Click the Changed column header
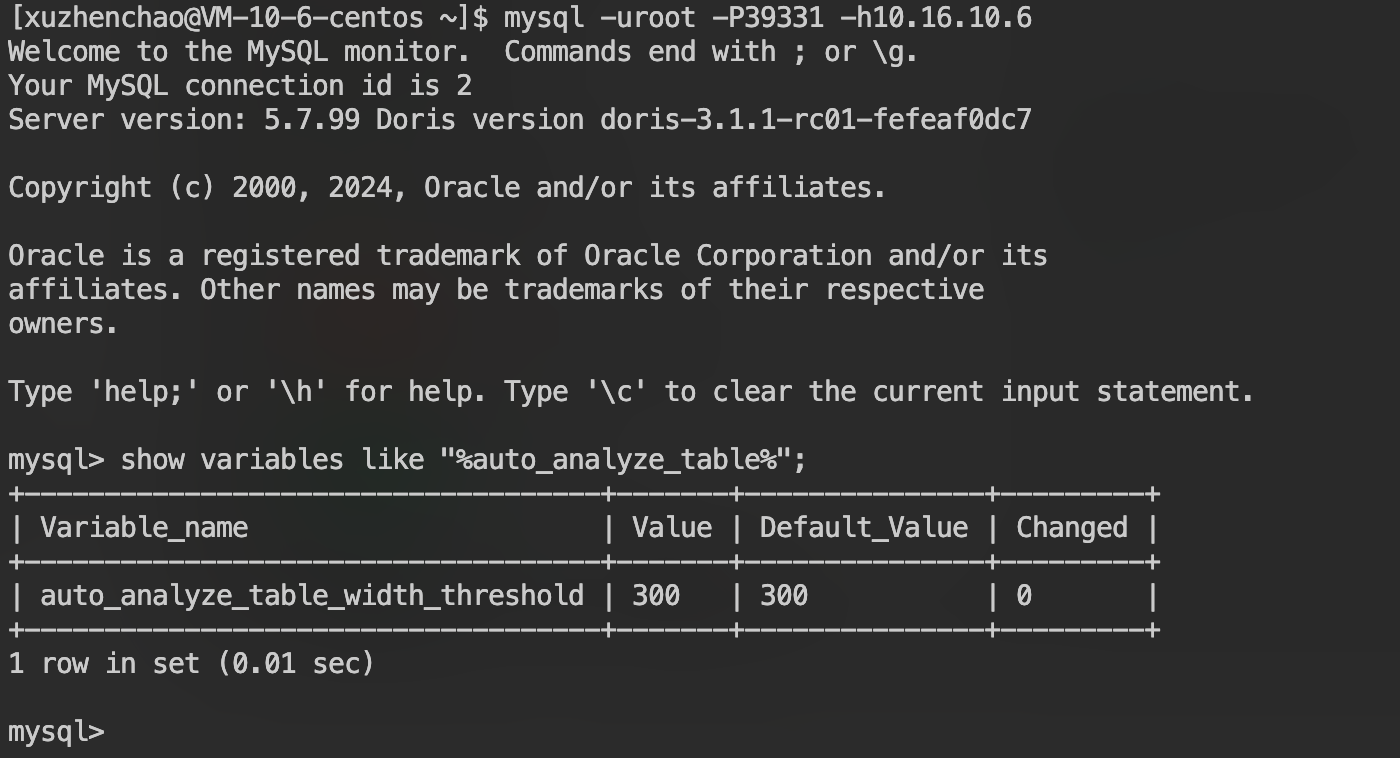Viewport: 1400px width, 758px height. [x=1071, y=527]
